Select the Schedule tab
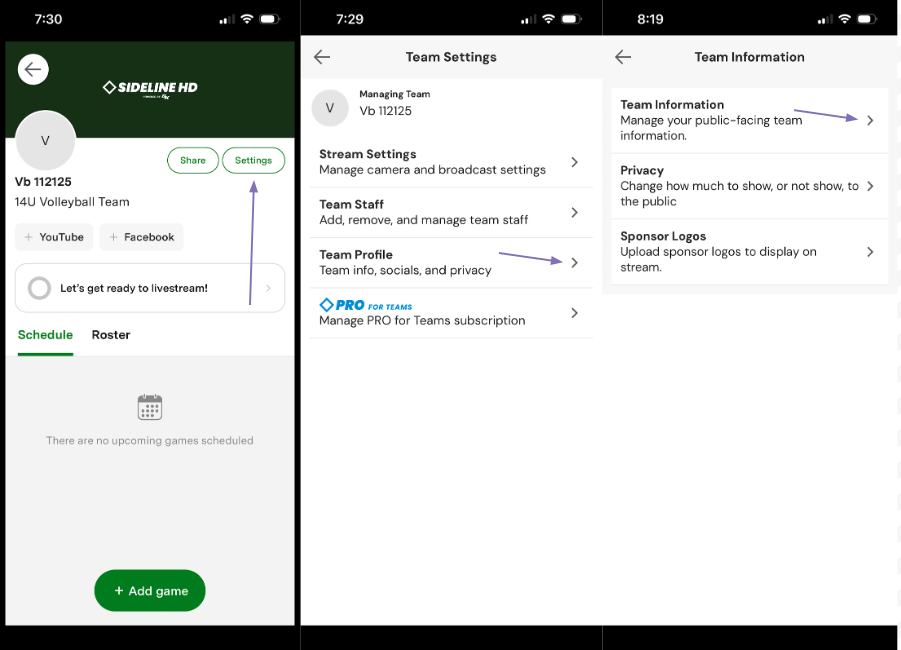This screenshot has height=650, width=901. (45, 335)
